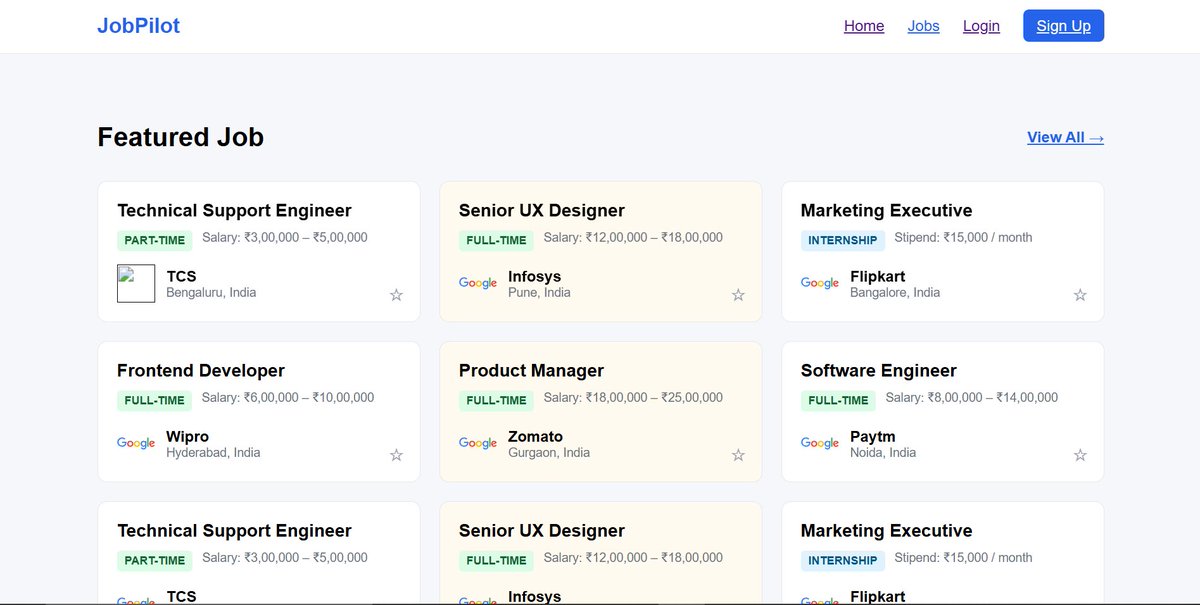This screenshot has width=1200, height=605.
Task: Follow the View All → link
Action: click(x=1065, y=137)
